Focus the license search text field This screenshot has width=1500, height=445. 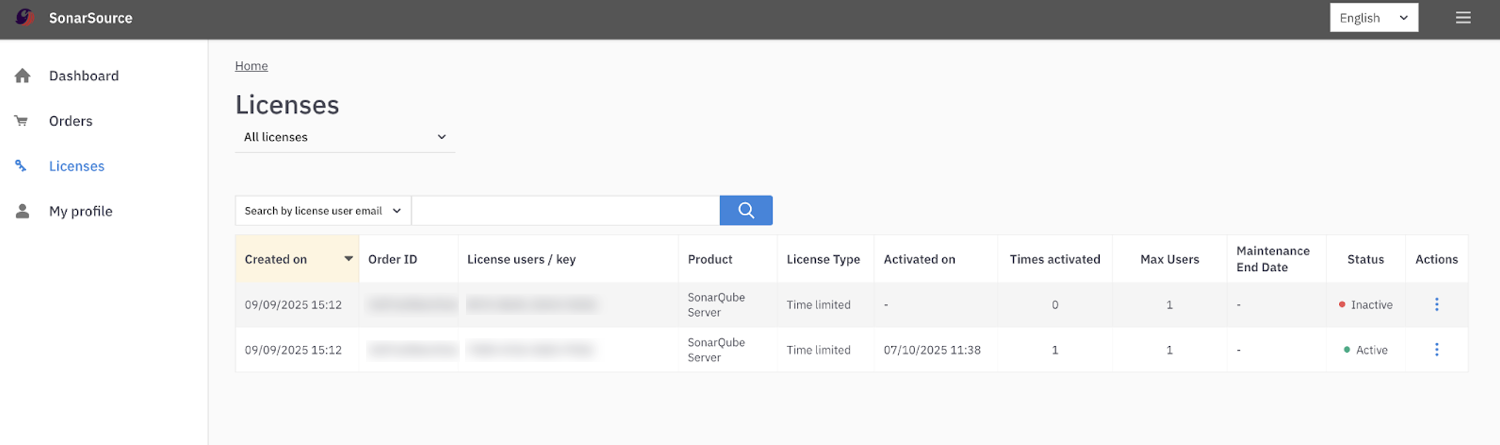pyautogui.click(x=565, y=211)
